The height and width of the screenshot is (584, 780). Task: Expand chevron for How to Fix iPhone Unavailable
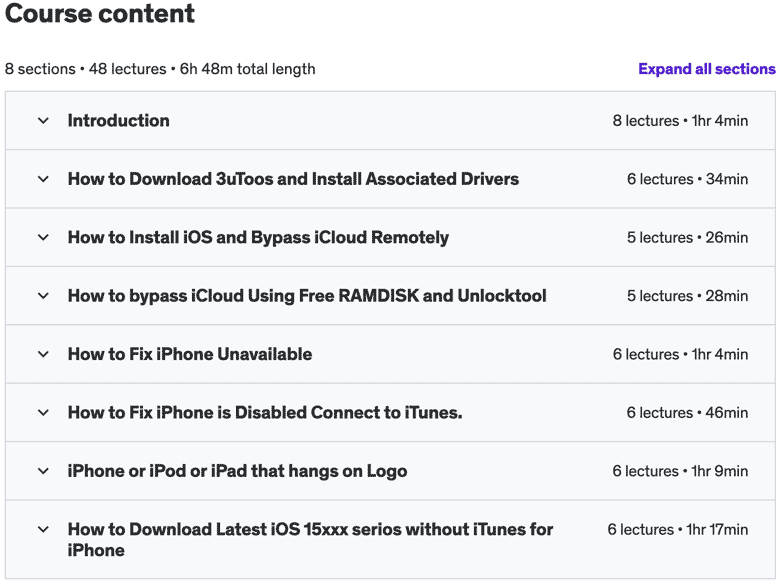(x=43, y=354)
